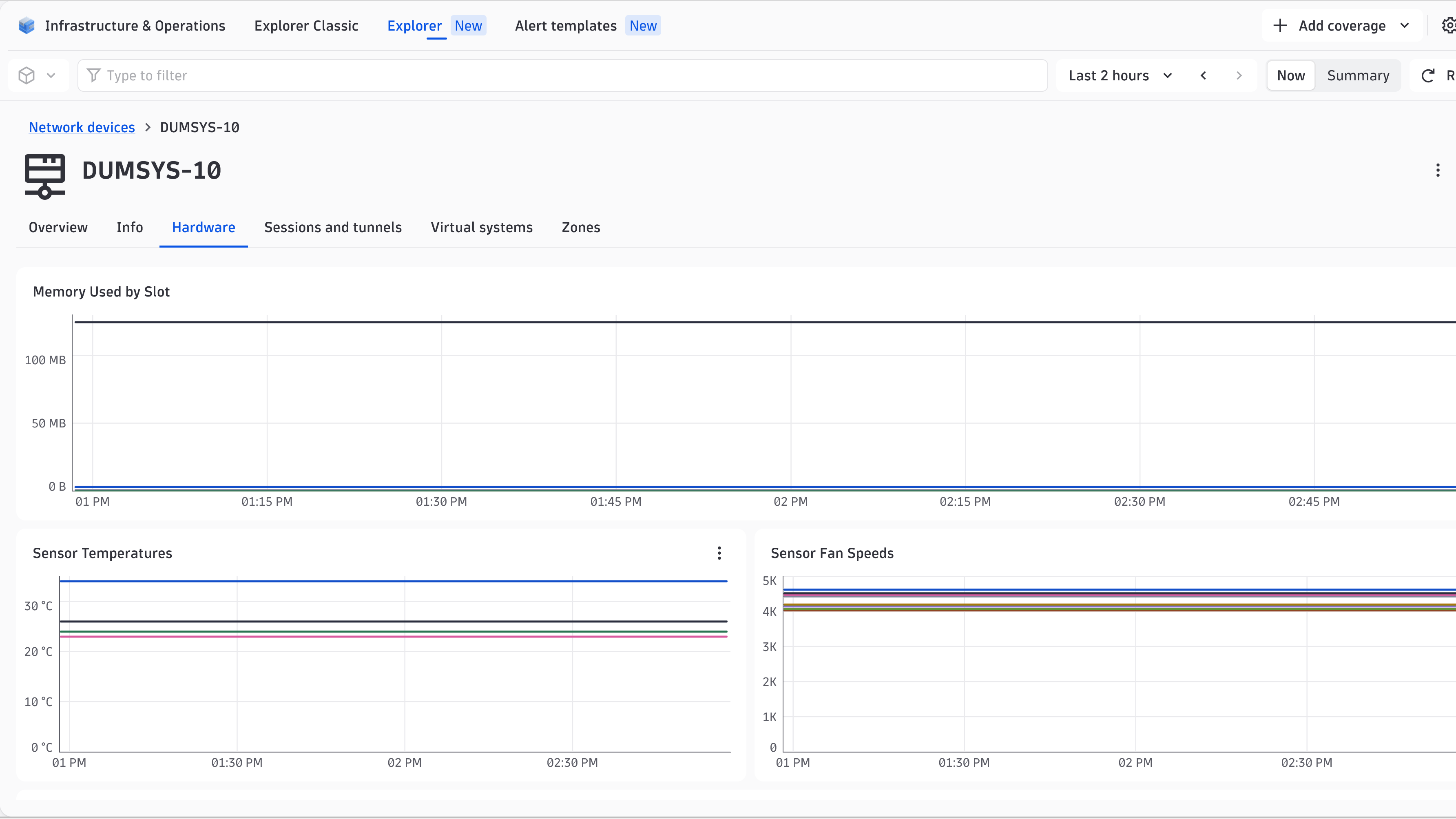Click the New badge beside Alert templates
The width and height of the screenshot is (1456, 819).
pos(643,25)
